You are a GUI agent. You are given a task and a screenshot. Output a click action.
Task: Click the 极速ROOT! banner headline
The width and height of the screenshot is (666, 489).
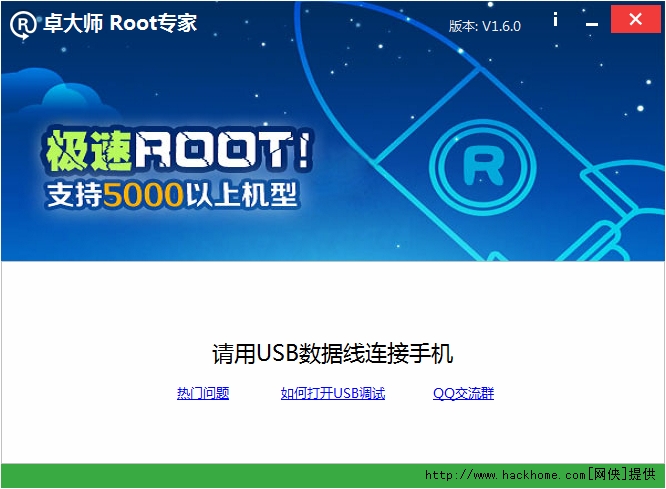coord(178,150)
